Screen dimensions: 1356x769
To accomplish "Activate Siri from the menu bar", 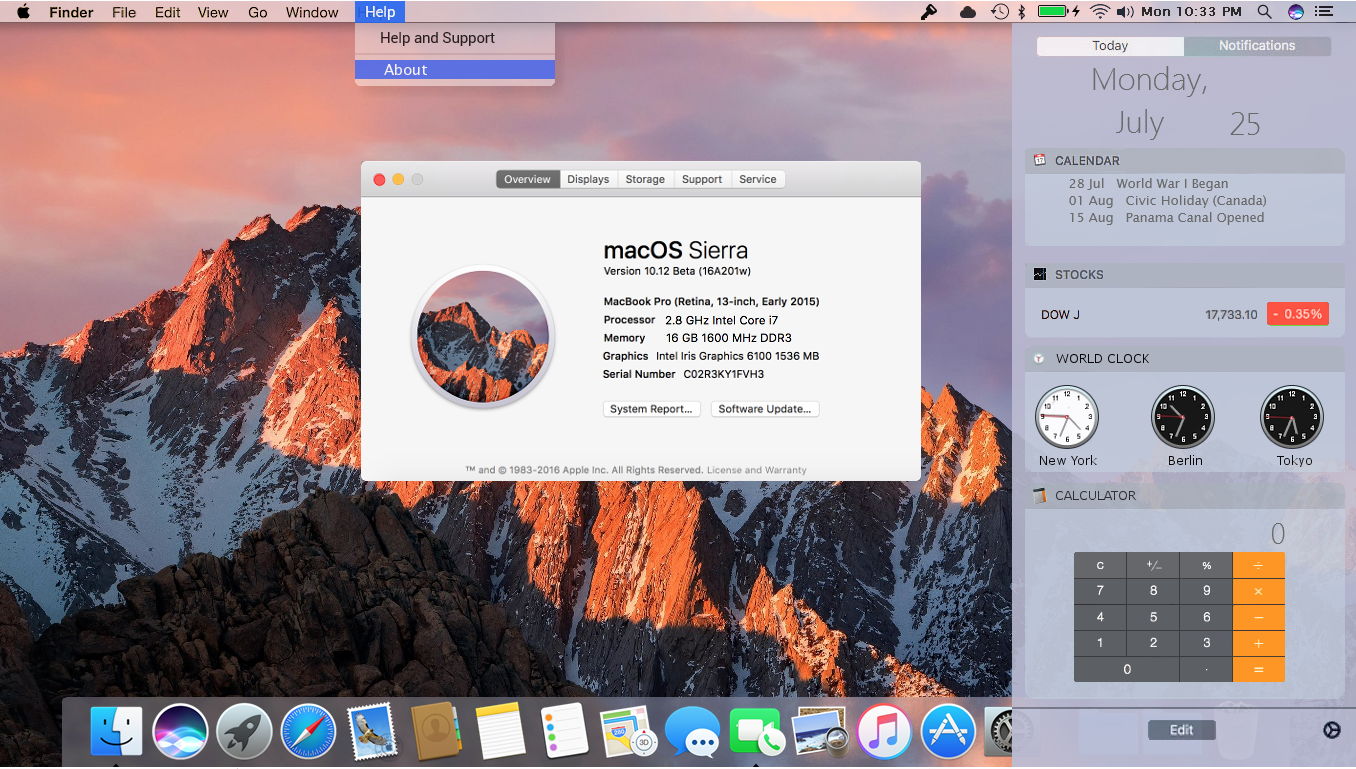I will [1296, 12].
